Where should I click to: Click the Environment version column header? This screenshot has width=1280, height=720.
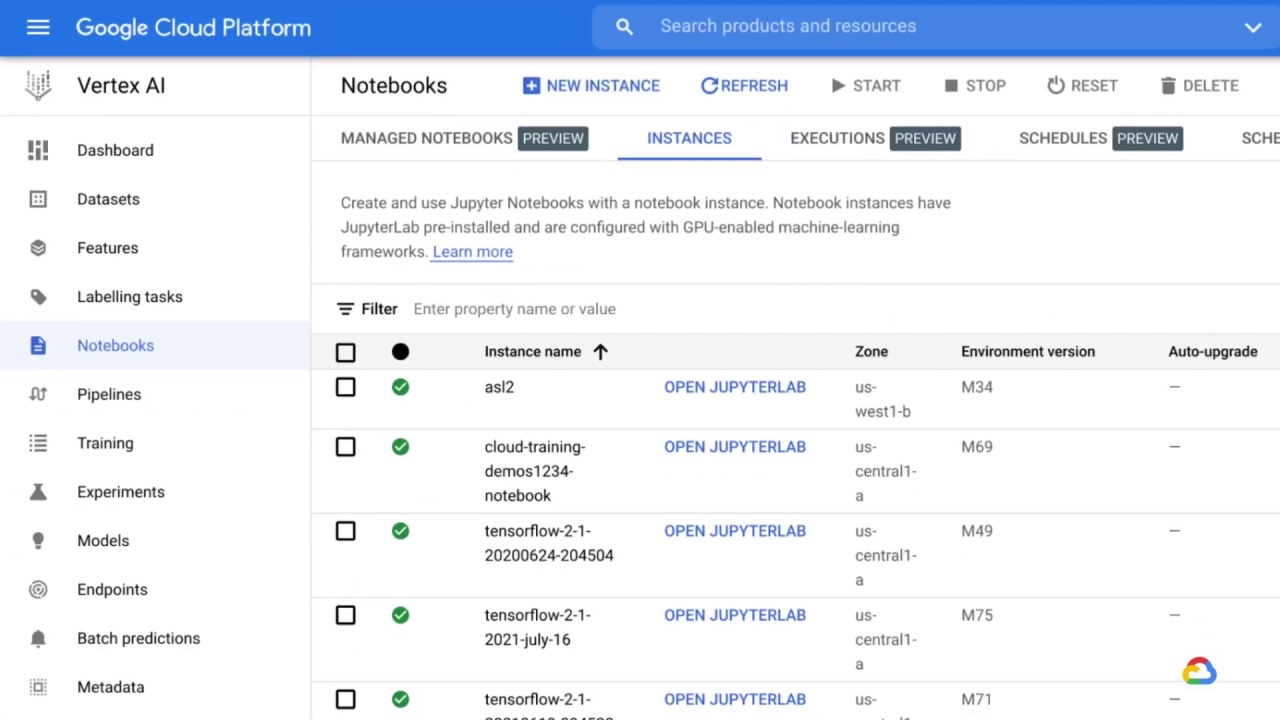pos(1028,352)
